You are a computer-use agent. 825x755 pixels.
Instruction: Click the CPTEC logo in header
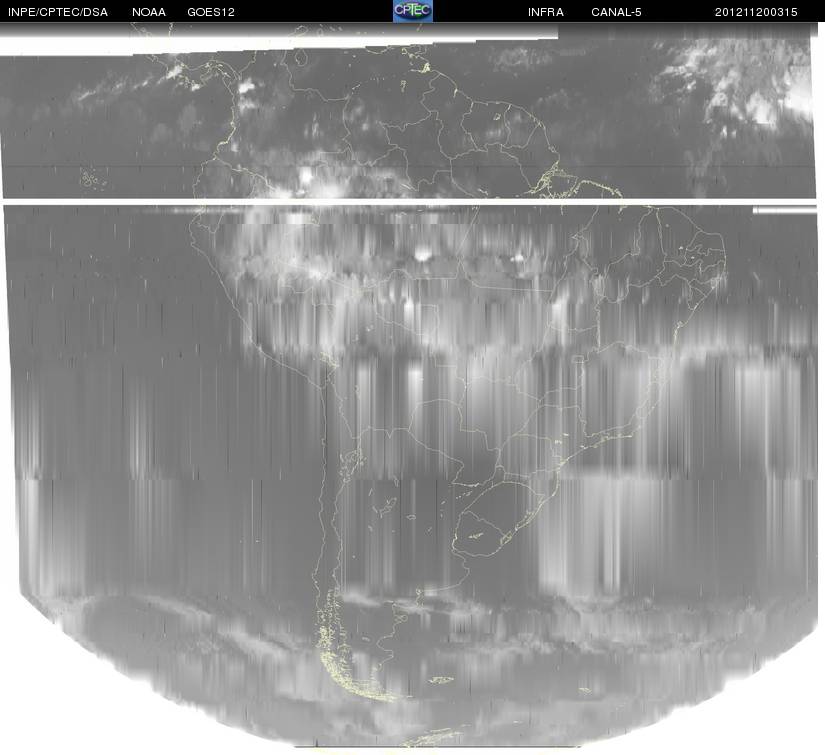click(x=413, y=11)
